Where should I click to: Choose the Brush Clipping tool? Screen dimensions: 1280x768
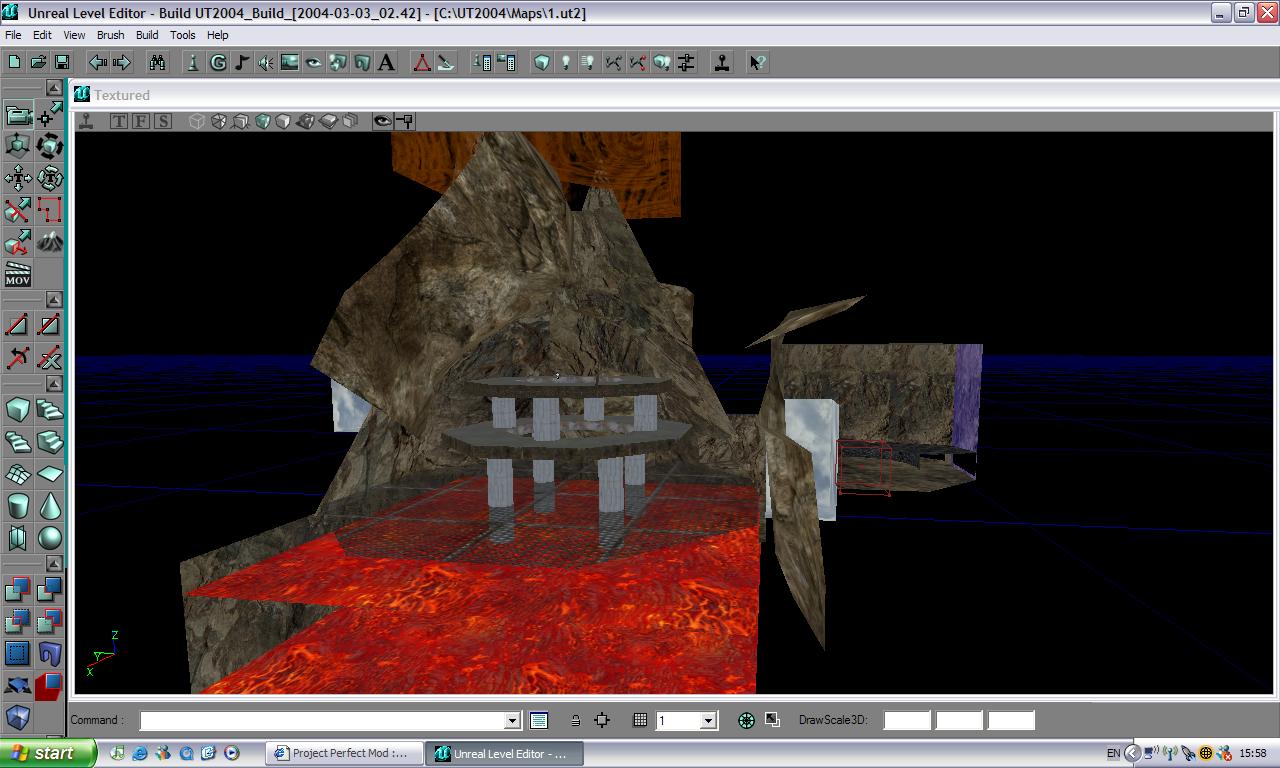coord(18,210)
